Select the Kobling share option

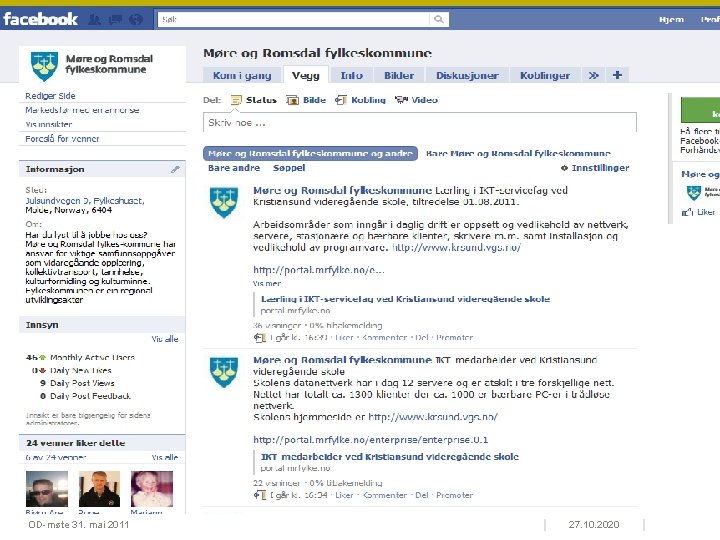pos(360,100)
